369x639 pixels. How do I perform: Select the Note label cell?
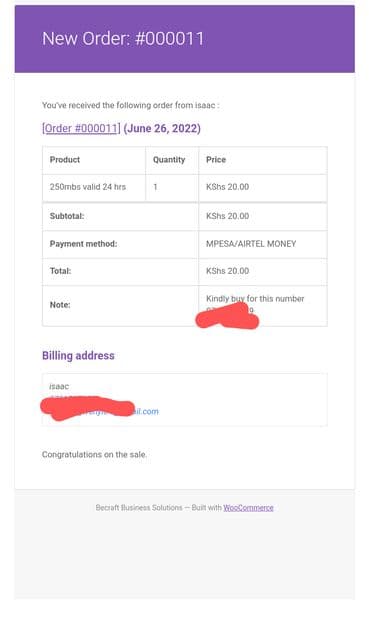pyautogui.click(x=120, y=306)
